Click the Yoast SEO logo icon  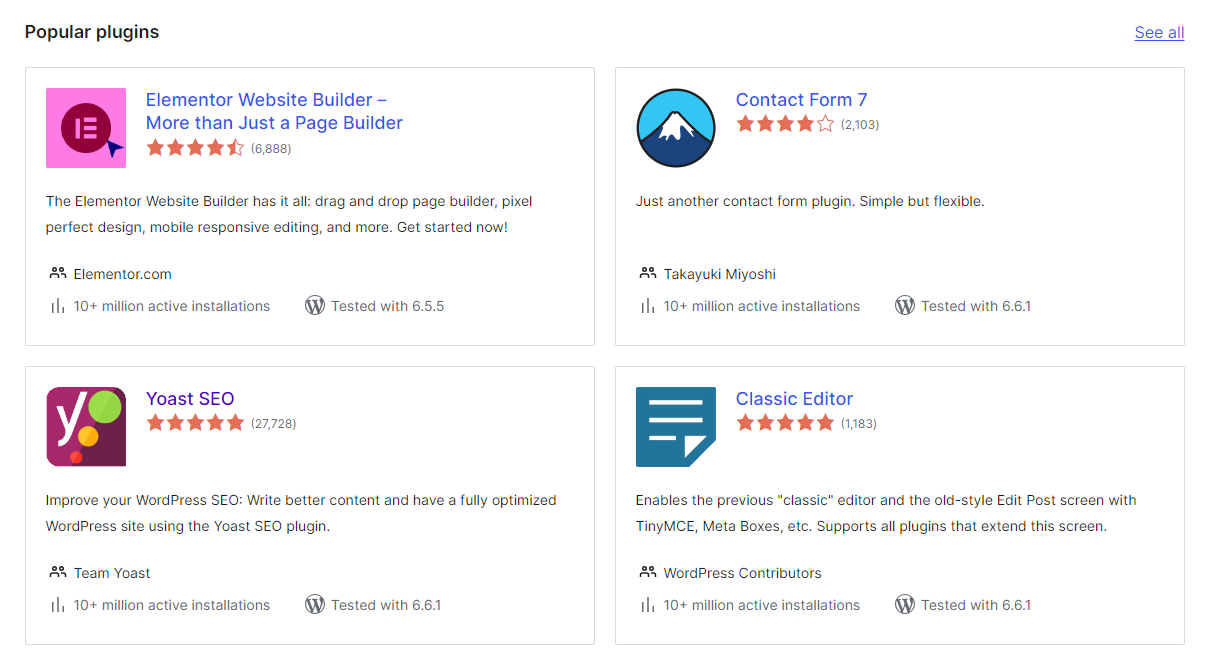pos(86,427)
